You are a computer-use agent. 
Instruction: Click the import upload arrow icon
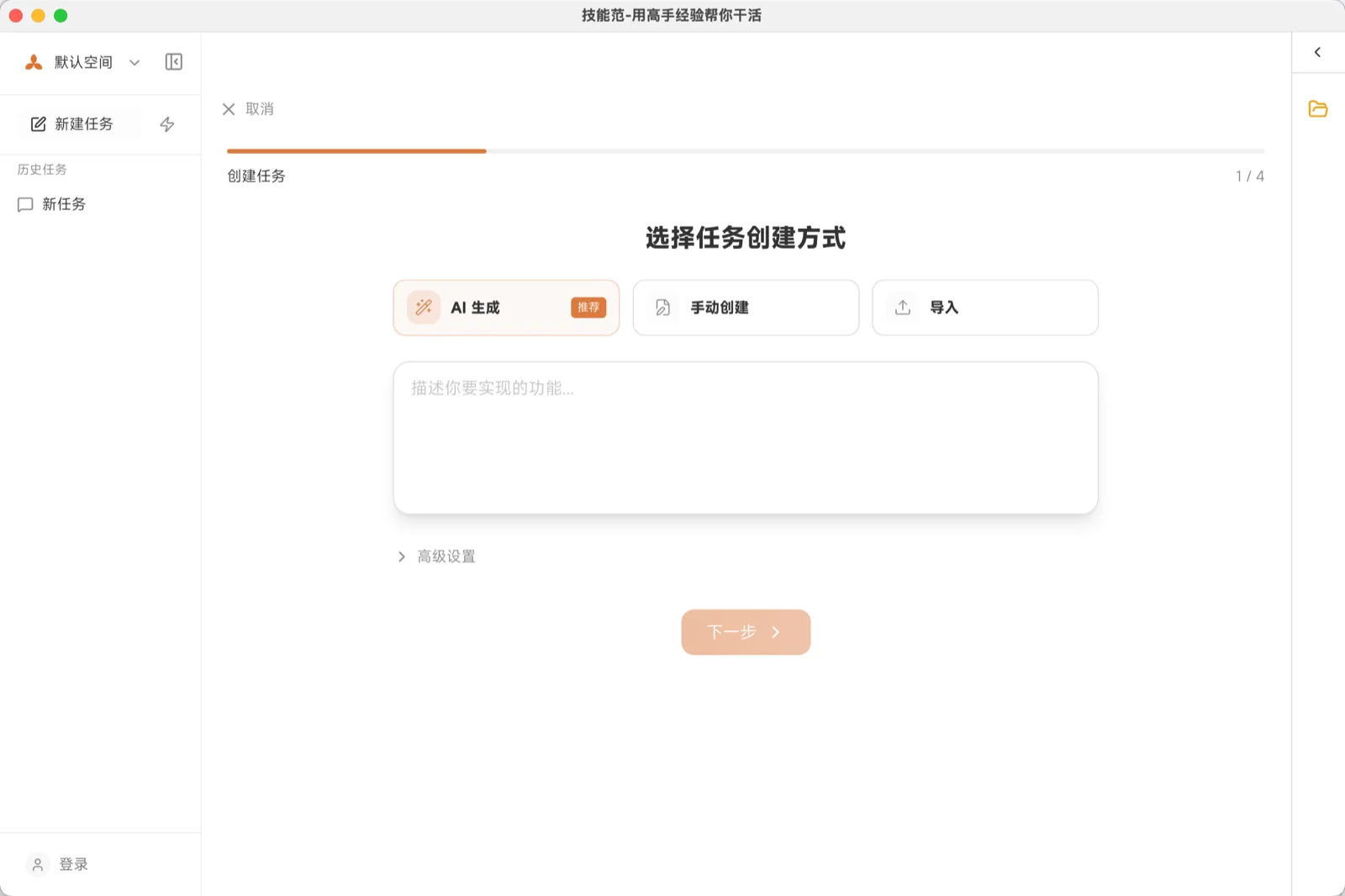(x=903, y=308)
